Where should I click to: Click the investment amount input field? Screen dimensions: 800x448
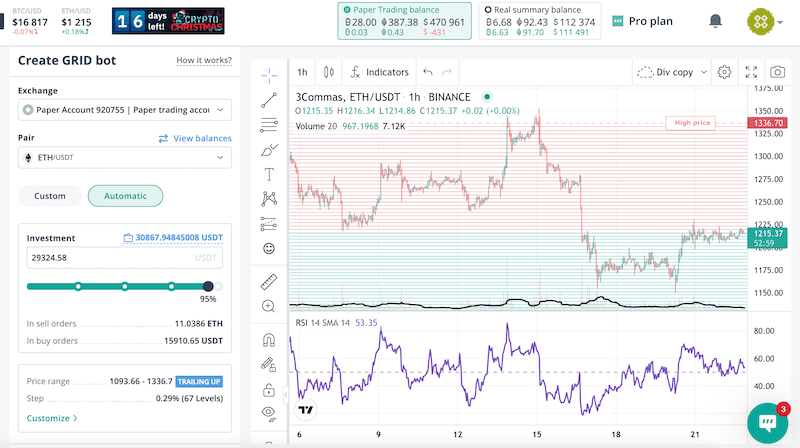click(124, 258)
